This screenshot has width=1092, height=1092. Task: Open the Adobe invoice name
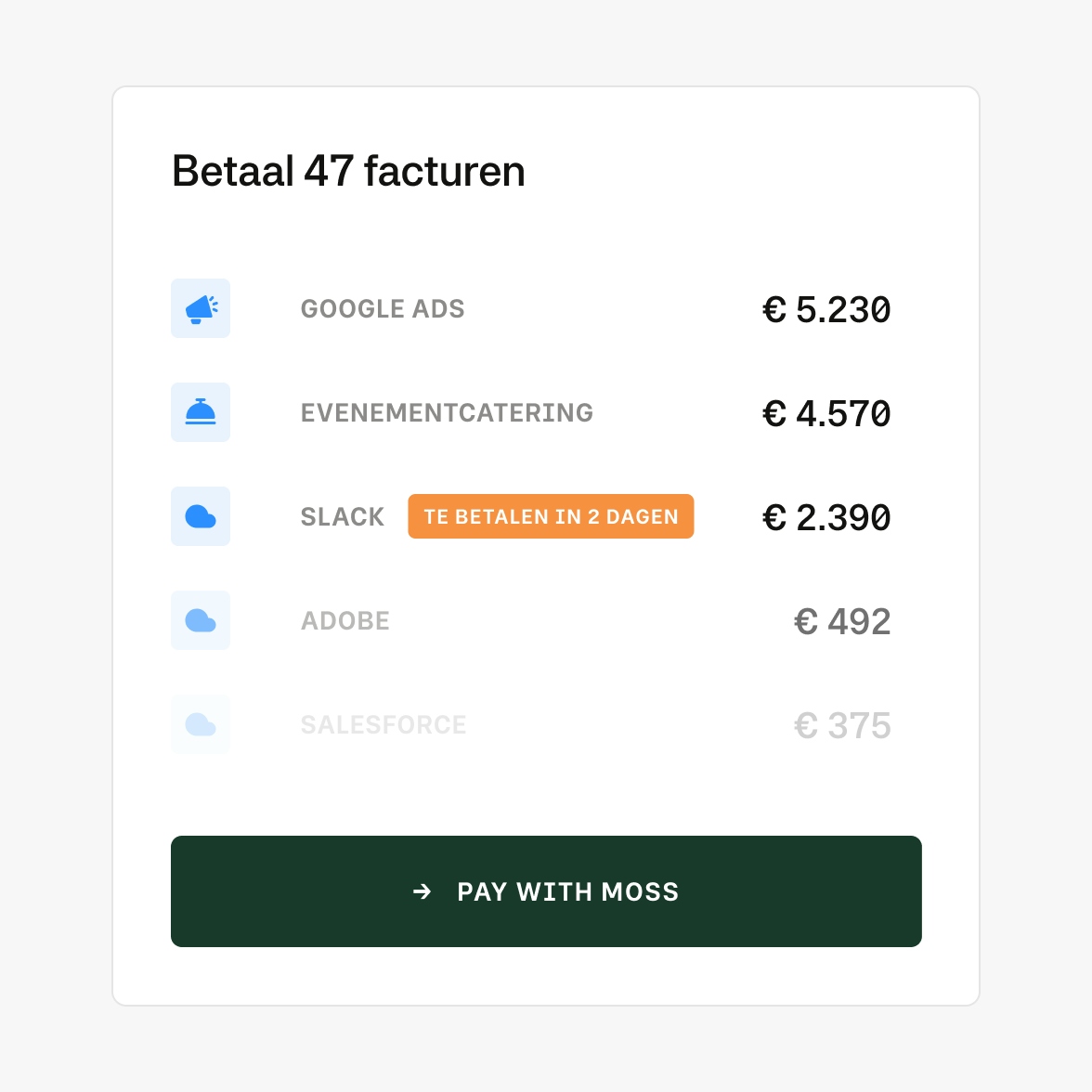point(345,620)
